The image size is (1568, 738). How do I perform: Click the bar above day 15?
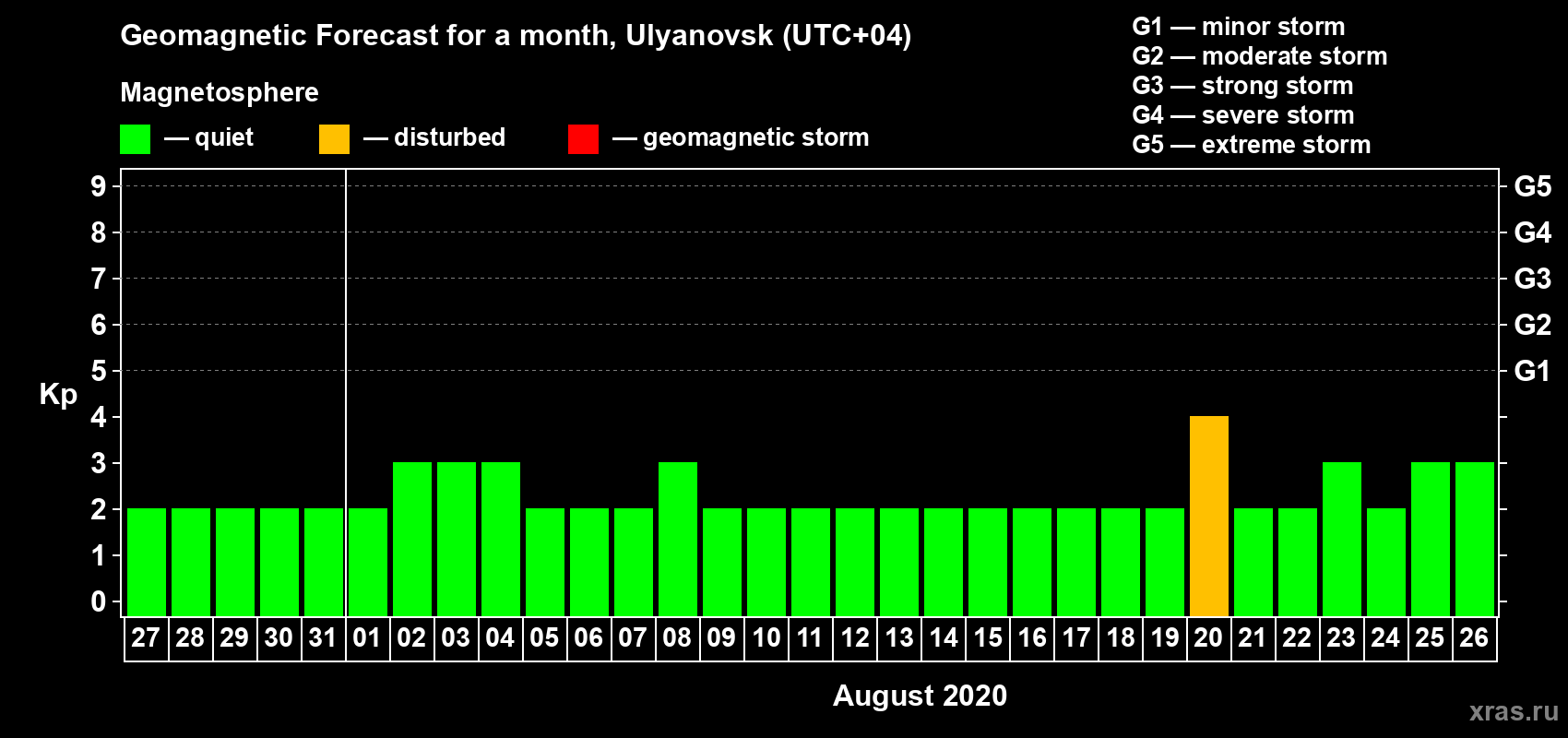tap(988, 562)
